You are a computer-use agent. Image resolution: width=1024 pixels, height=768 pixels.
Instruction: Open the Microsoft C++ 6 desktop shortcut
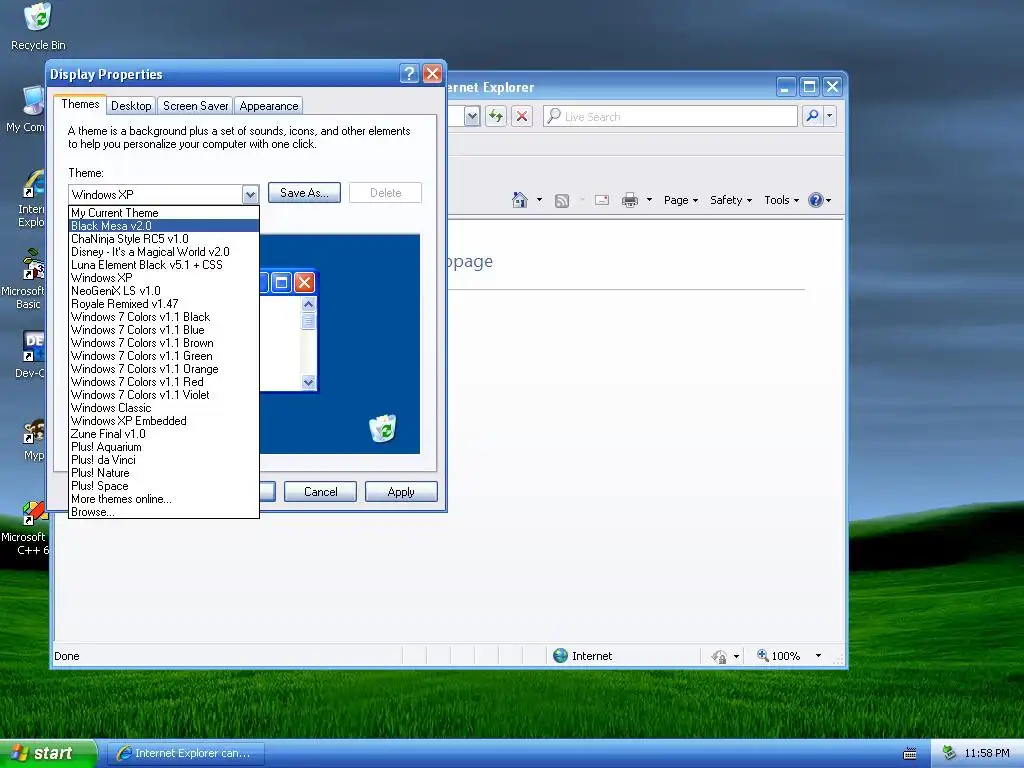click(x=26, y=528)
